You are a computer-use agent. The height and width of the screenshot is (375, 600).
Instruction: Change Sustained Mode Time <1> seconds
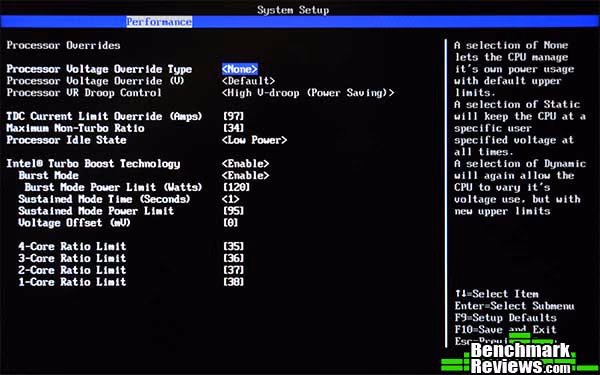(230, 199)
